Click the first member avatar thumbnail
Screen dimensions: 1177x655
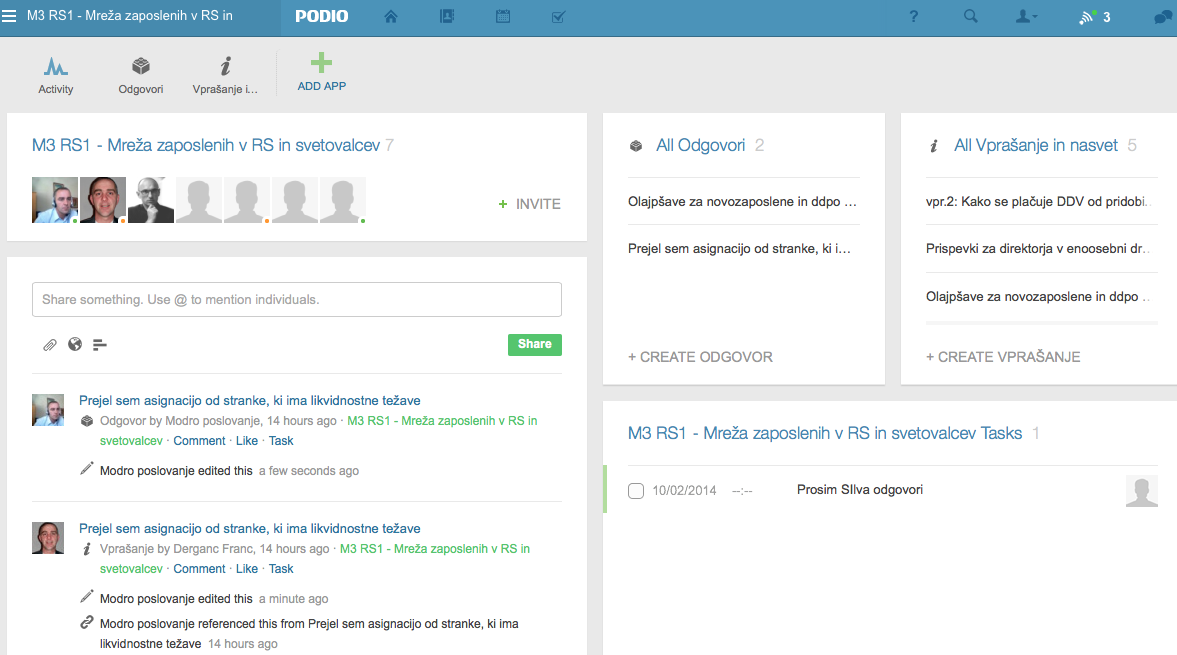[x=55, y=200]
